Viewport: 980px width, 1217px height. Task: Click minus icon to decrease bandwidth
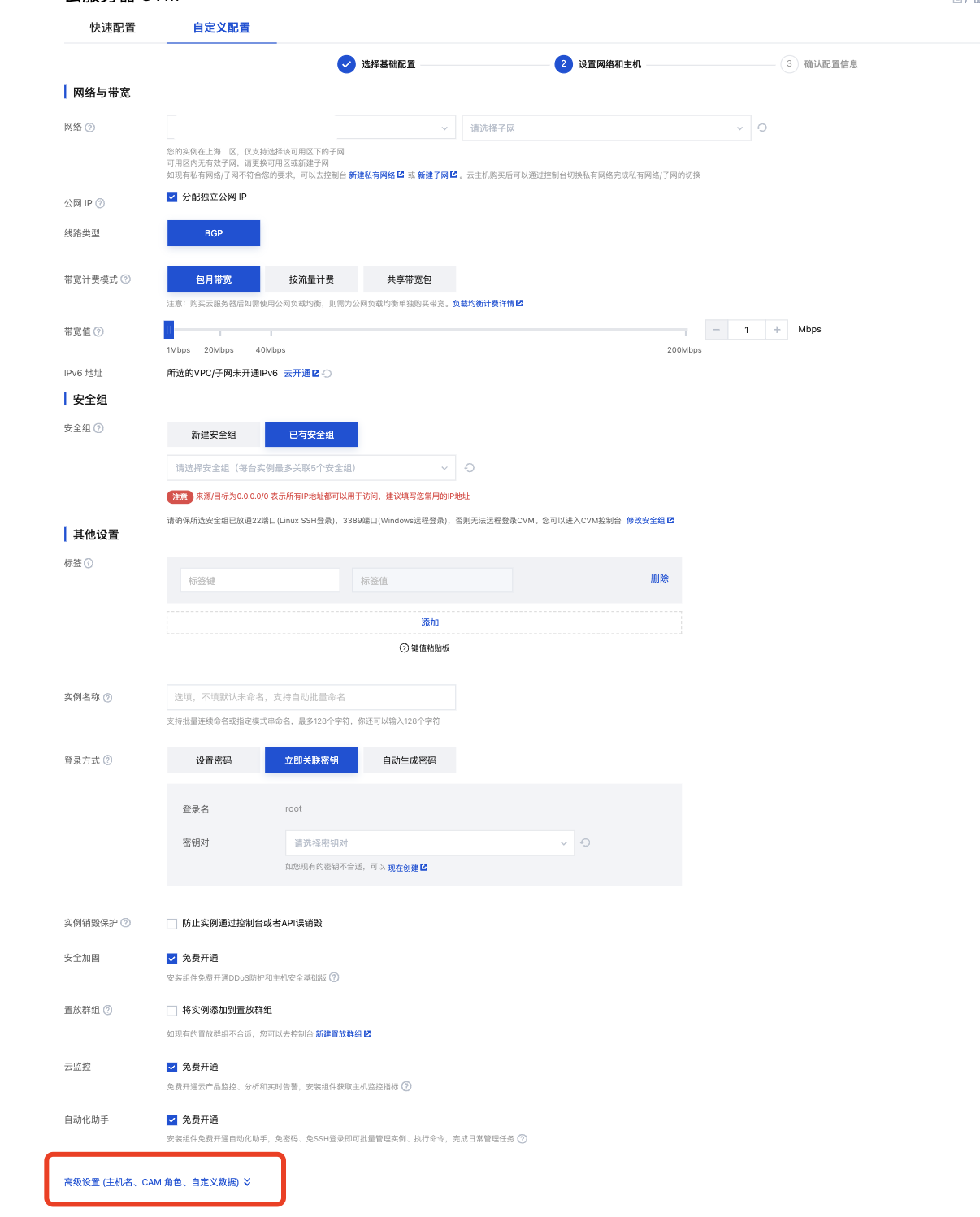tap(716, 330)
